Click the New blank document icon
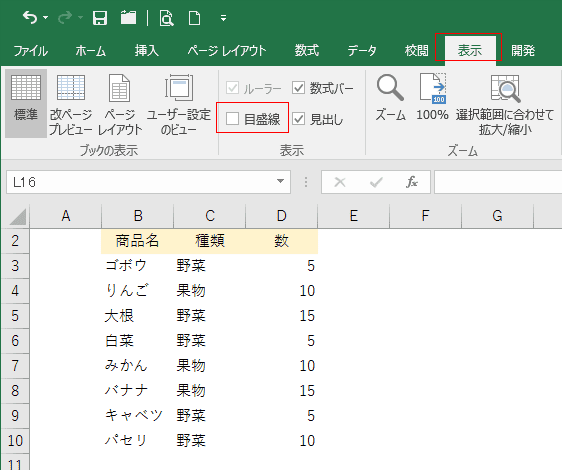Viewport: 562px width, 470px height. pyautogui.click(x=194, y=18)
